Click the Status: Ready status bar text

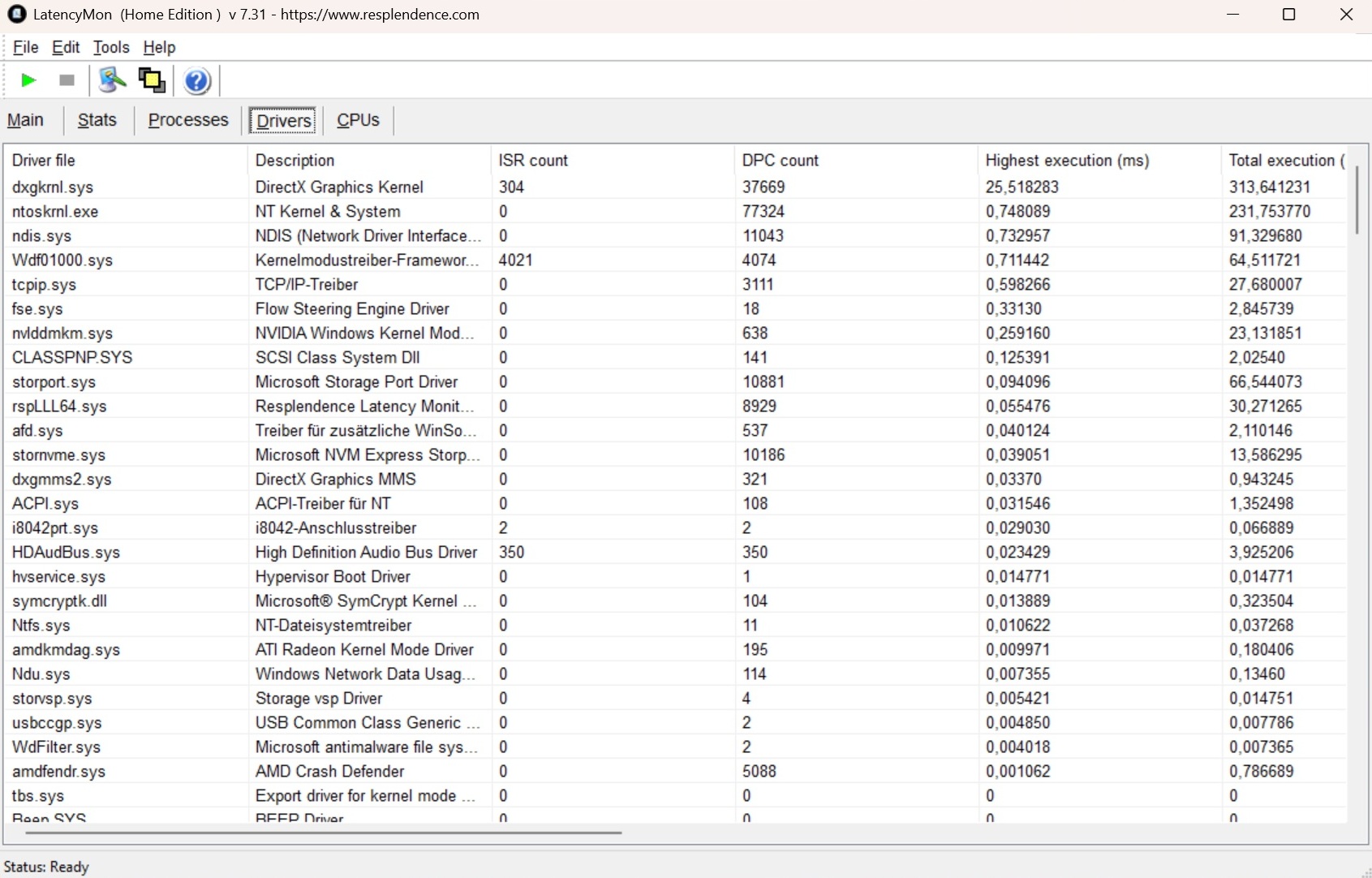tap(46, 867)
